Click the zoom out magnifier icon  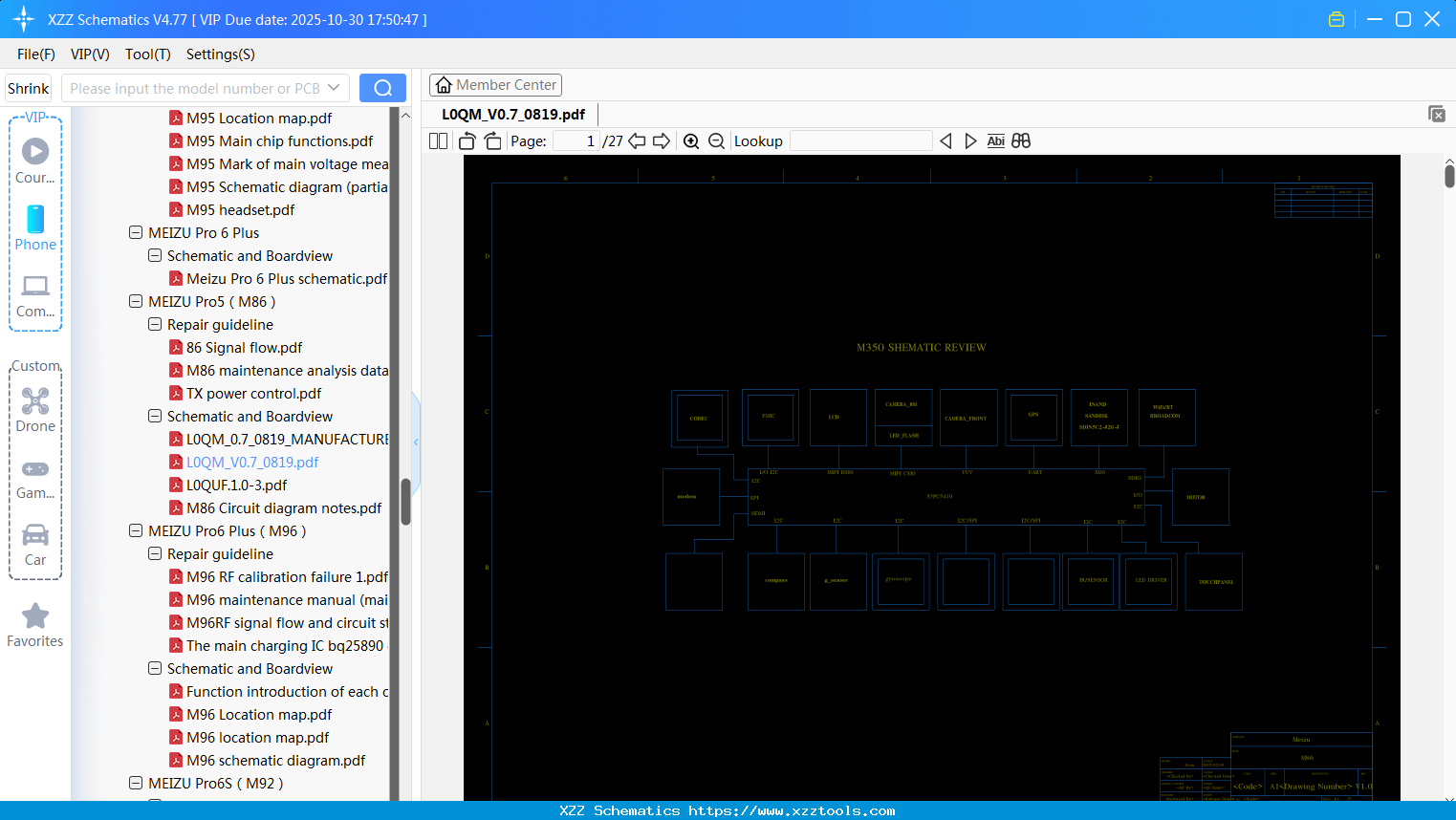(x=716, y=140)
